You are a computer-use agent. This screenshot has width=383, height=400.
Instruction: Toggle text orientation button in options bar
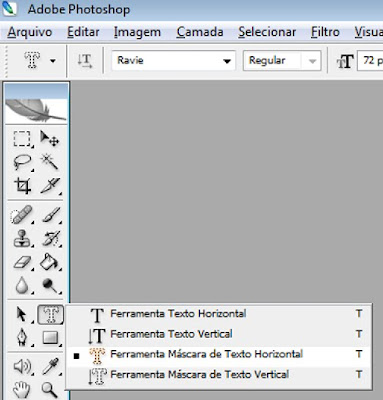pos(85,61)
